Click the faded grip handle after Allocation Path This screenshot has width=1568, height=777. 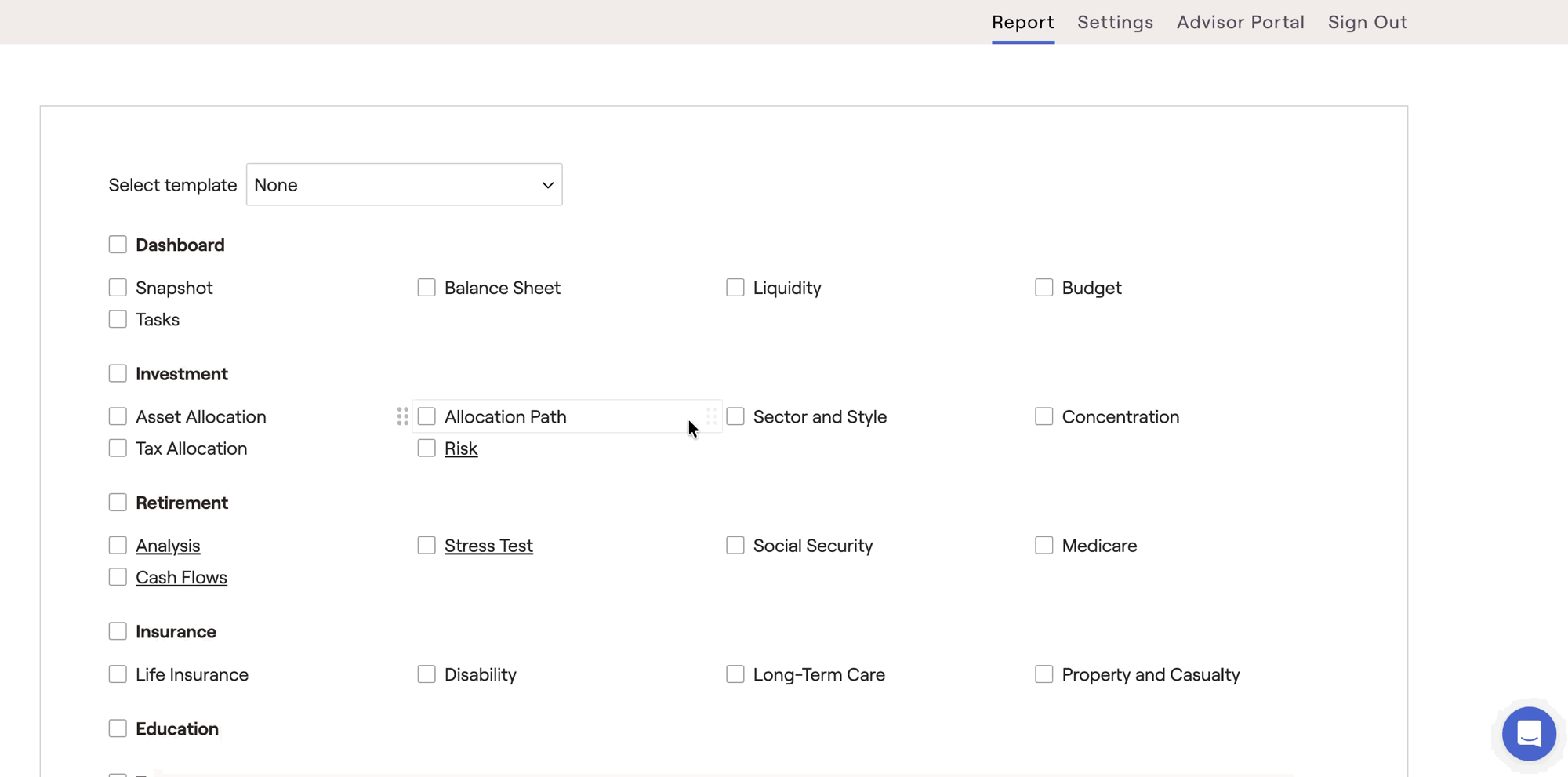pyautogui.click(x=711, y=416)
